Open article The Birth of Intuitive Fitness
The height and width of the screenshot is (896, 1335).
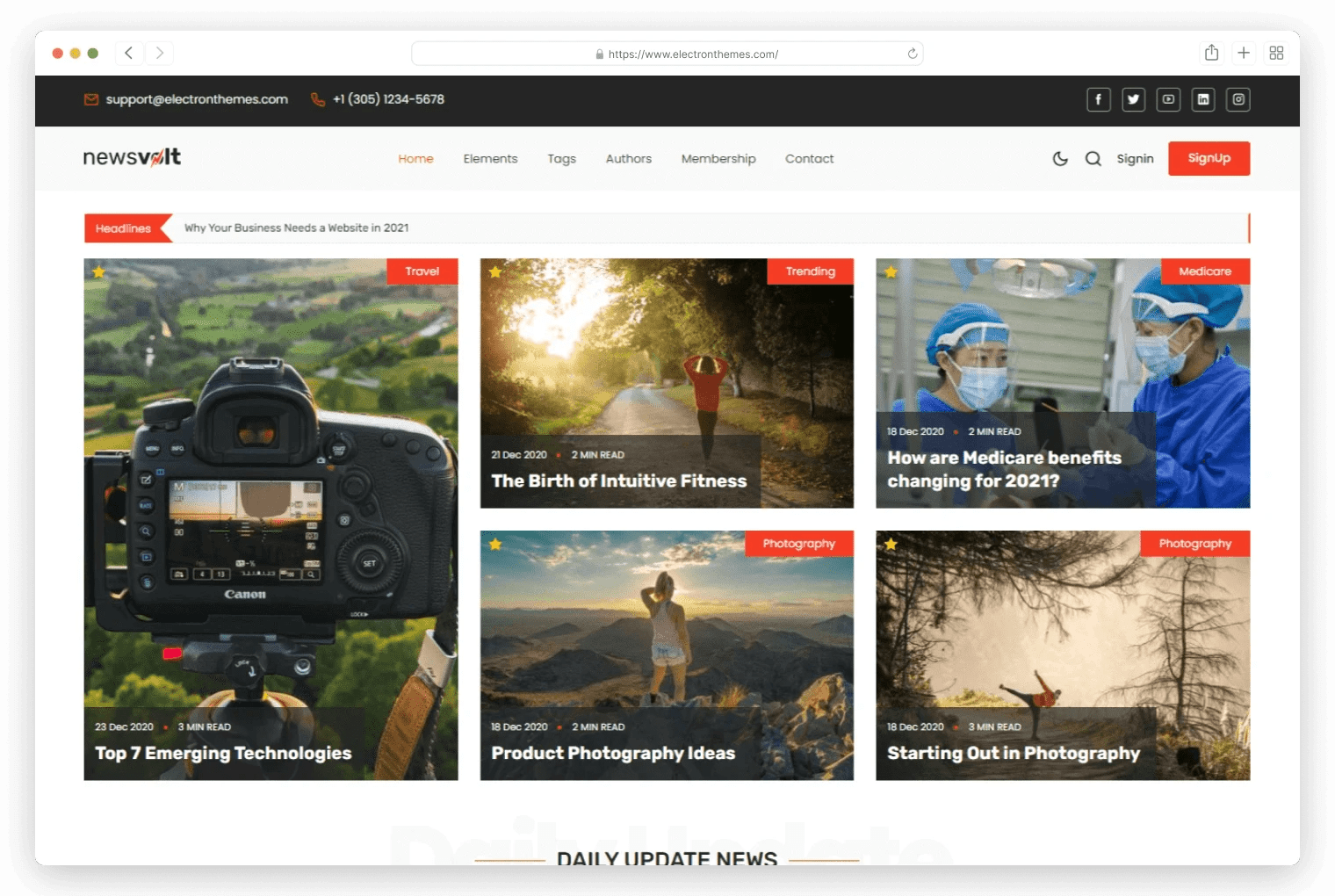click(x=618, y=481)
